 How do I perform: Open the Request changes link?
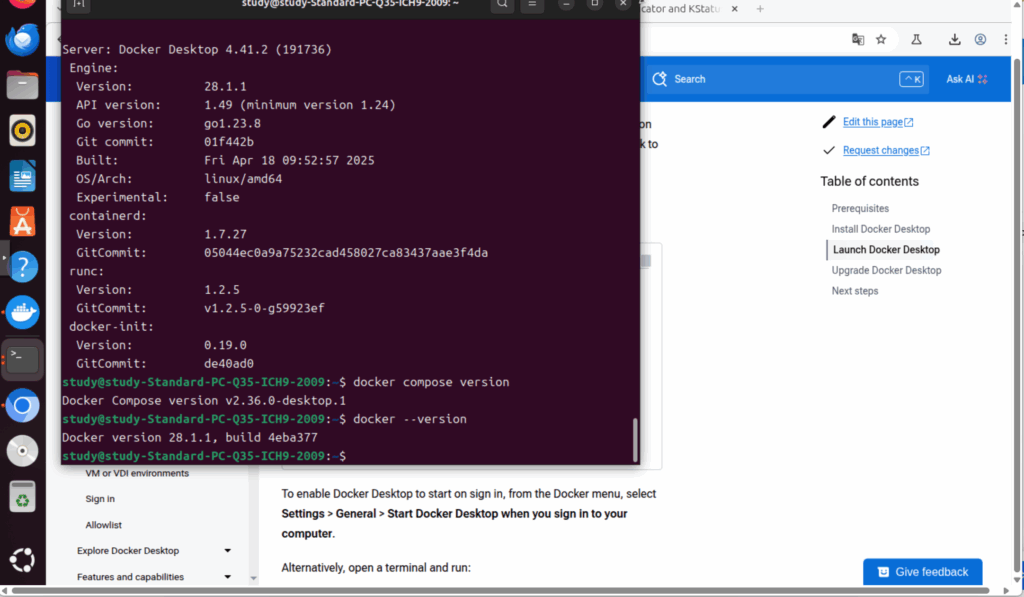886,150
